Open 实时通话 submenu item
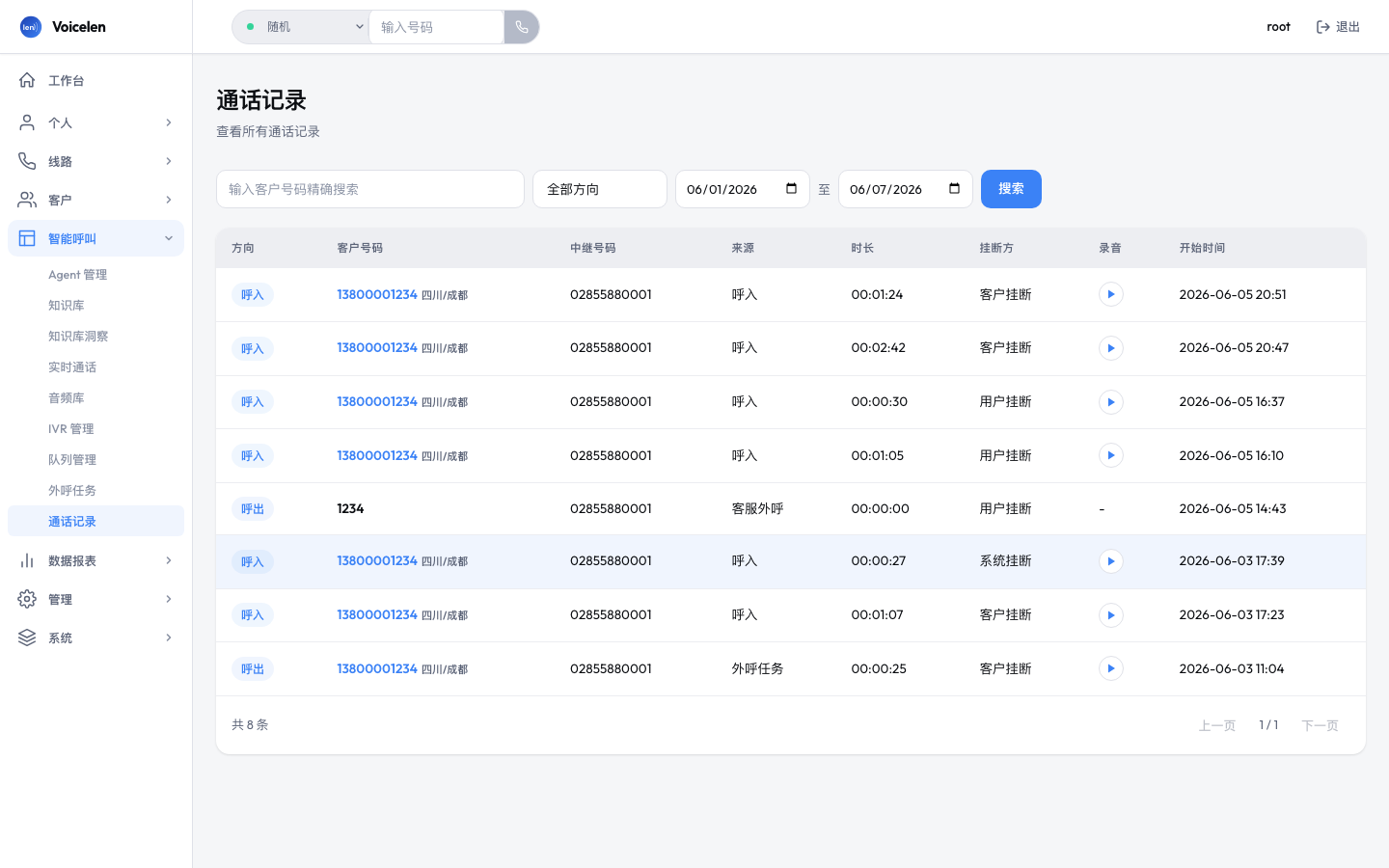The image size is (1389, 868). [95, 367]
